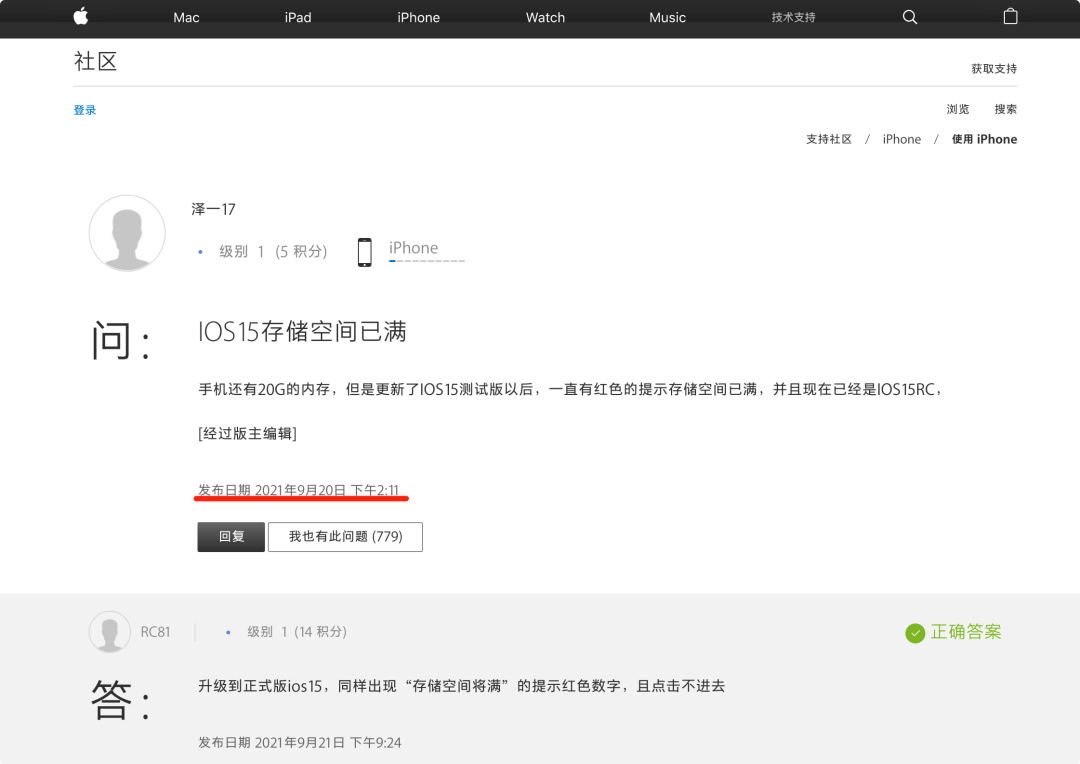The image size is (1080, 764).
Task: Click 泽一17's profile avatar
Action: 127,233
